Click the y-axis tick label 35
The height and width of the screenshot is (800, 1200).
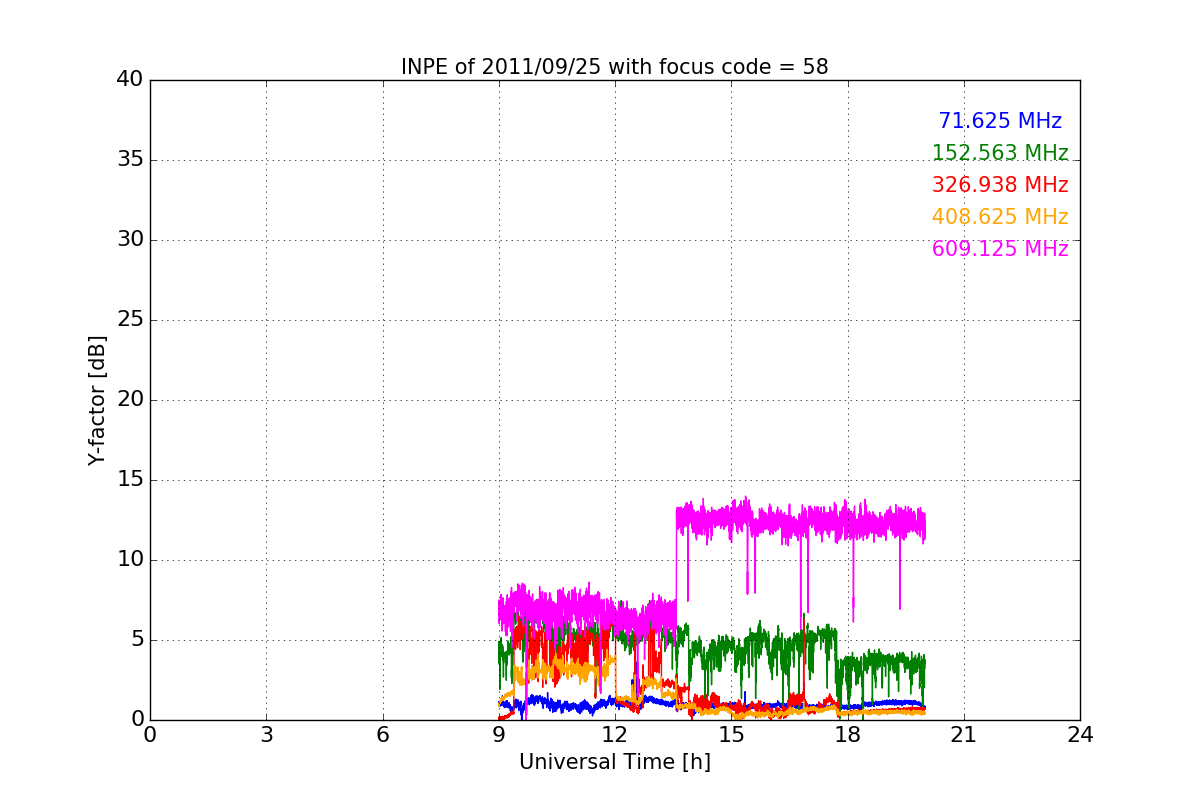(130, 160)
